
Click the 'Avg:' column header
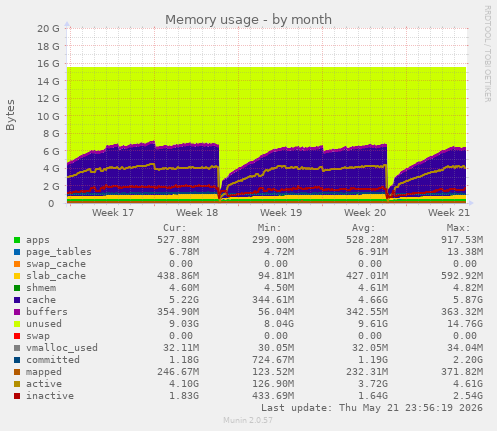pyautogui.click(x=364, y=228)
